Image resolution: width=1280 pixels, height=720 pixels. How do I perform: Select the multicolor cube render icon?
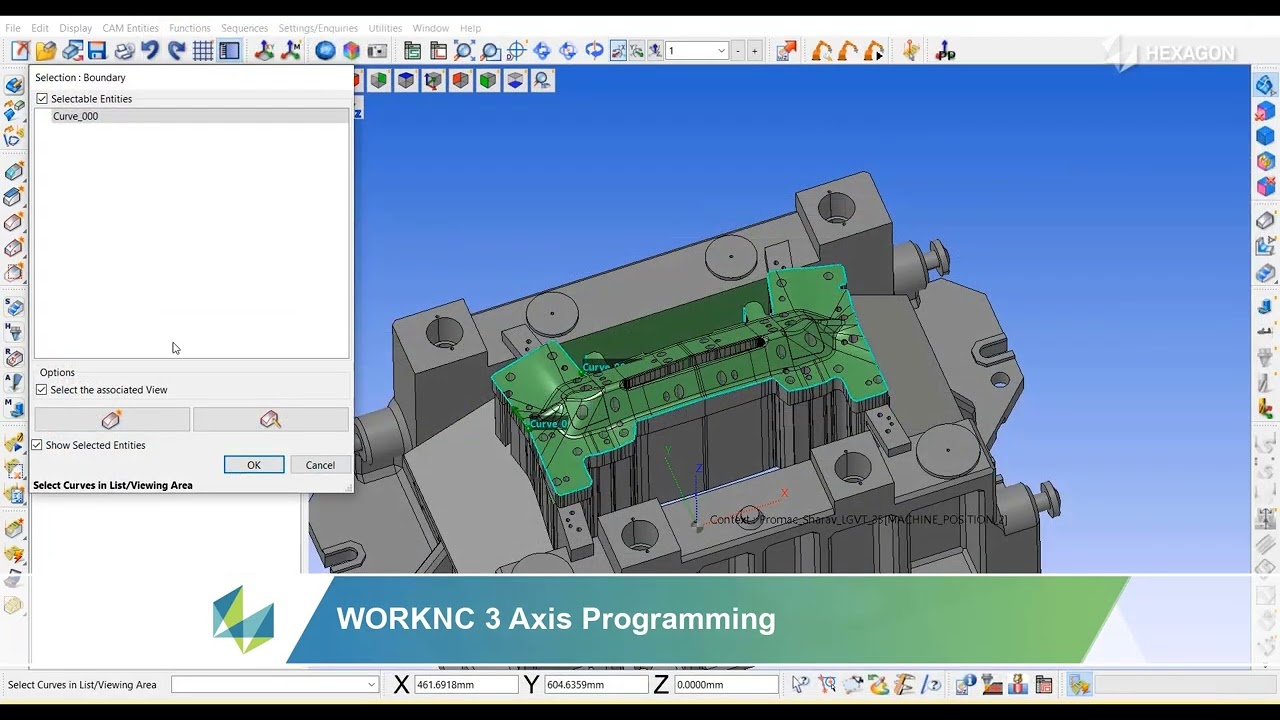click(x=351, y=51)
